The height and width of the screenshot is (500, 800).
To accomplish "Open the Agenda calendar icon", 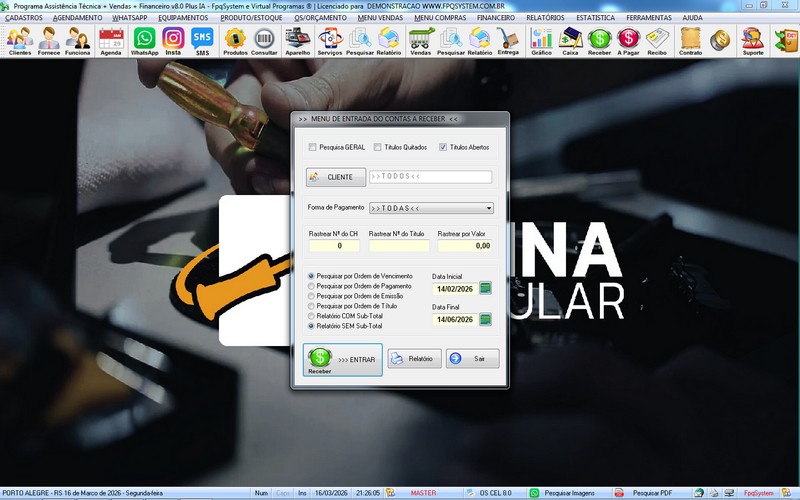I will (x=111, y=41).
